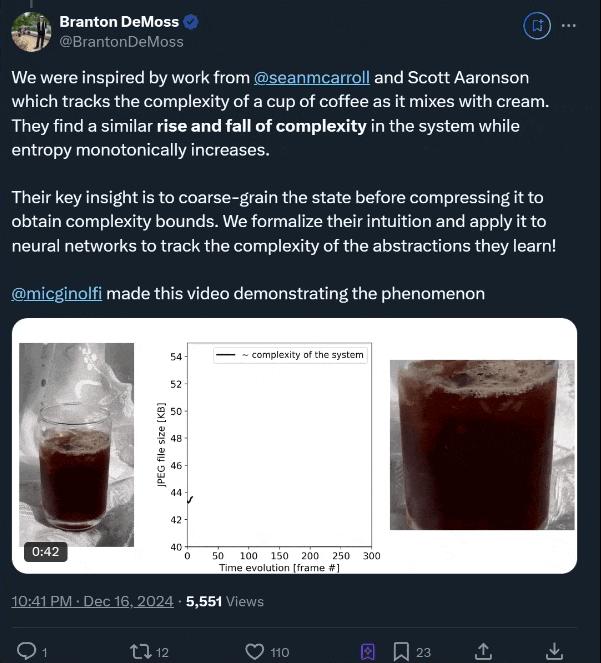Open the @BrantonDeMoss handle link
Viewport: 601px width, 663px height.
pos(121,42)
